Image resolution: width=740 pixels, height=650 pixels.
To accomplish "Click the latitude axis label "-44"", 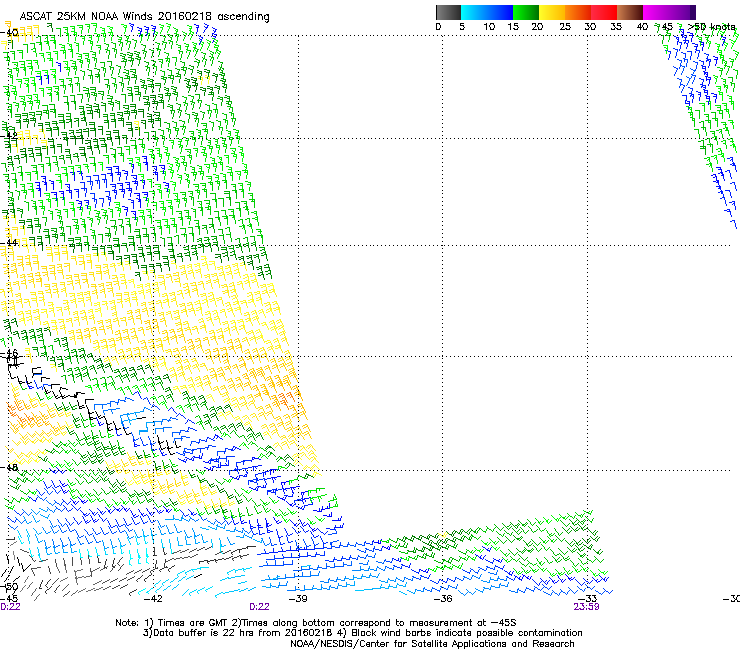I will (x=9, y=243).
